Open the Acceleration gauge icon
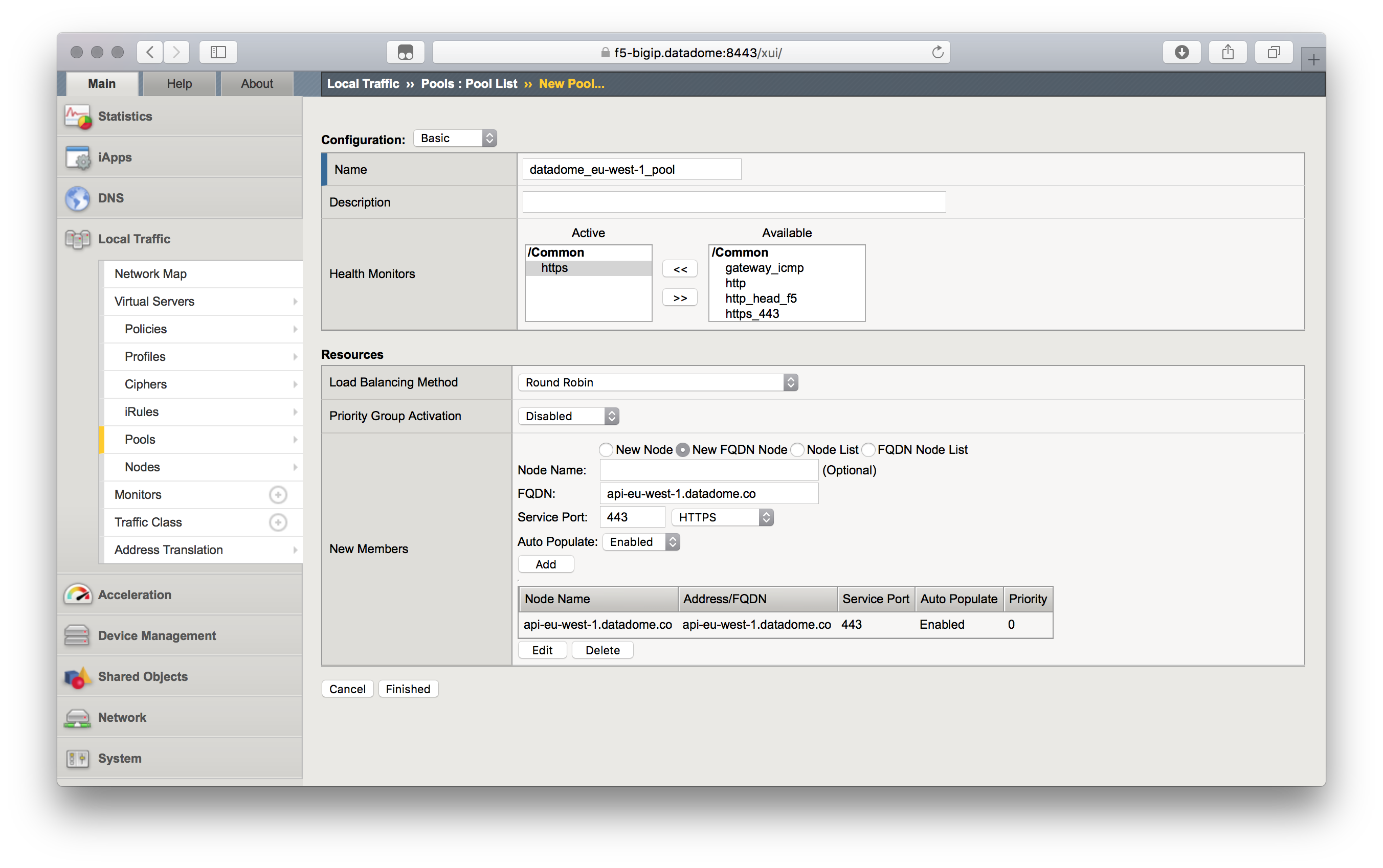 pyautogui.click(x=78, y=595)
